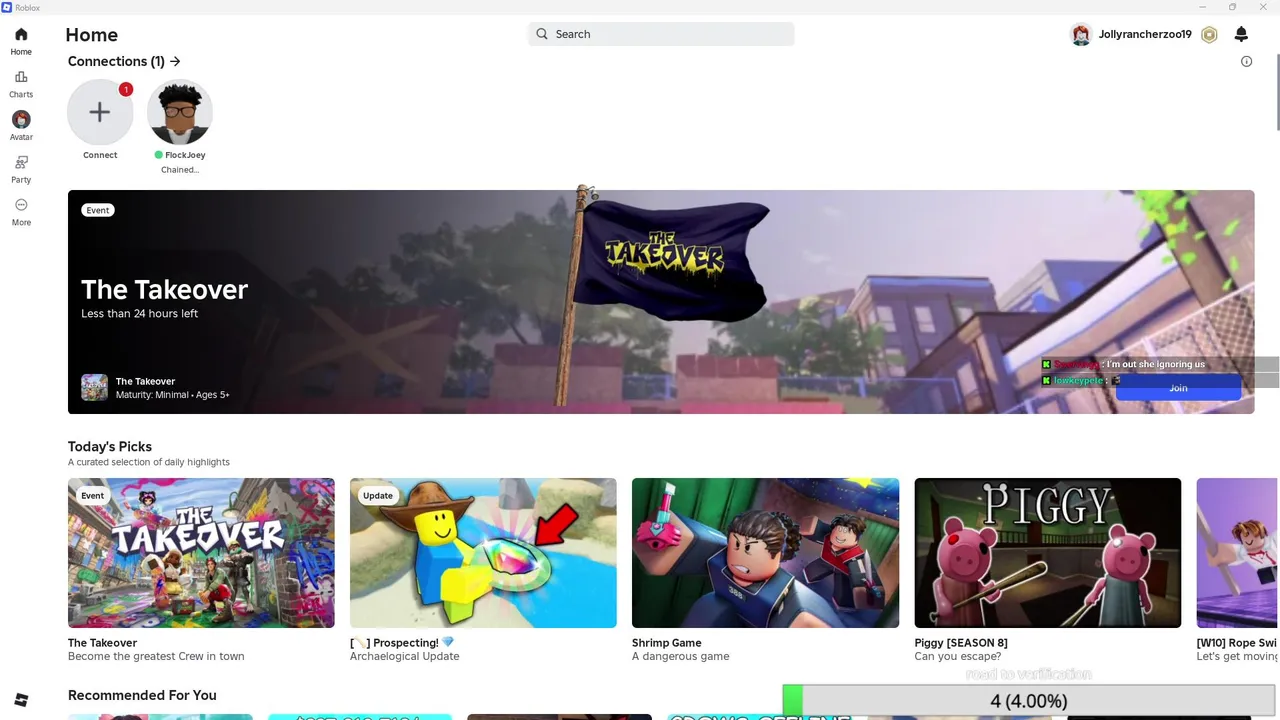Click the red notification badge on Connect

click(x=126, y=89)
